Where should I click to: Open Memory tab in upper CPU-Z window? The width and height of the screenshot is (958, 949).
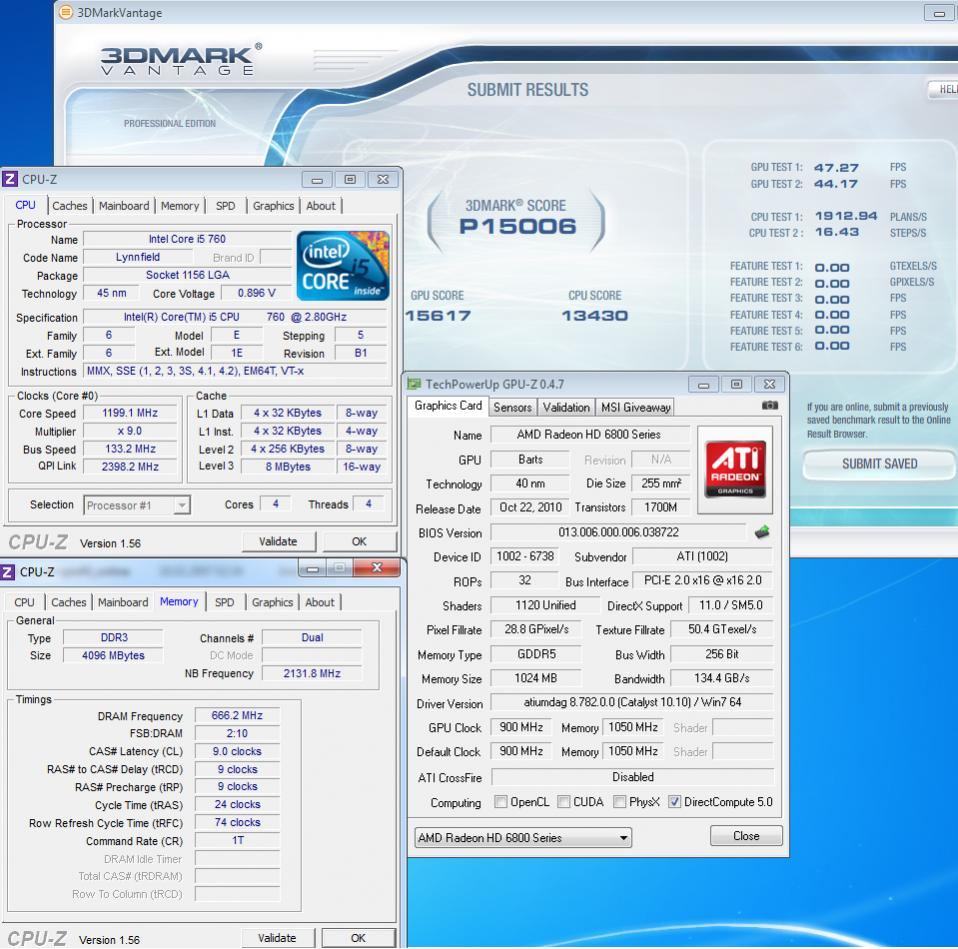pyautogui.click(x=180, y=206)
